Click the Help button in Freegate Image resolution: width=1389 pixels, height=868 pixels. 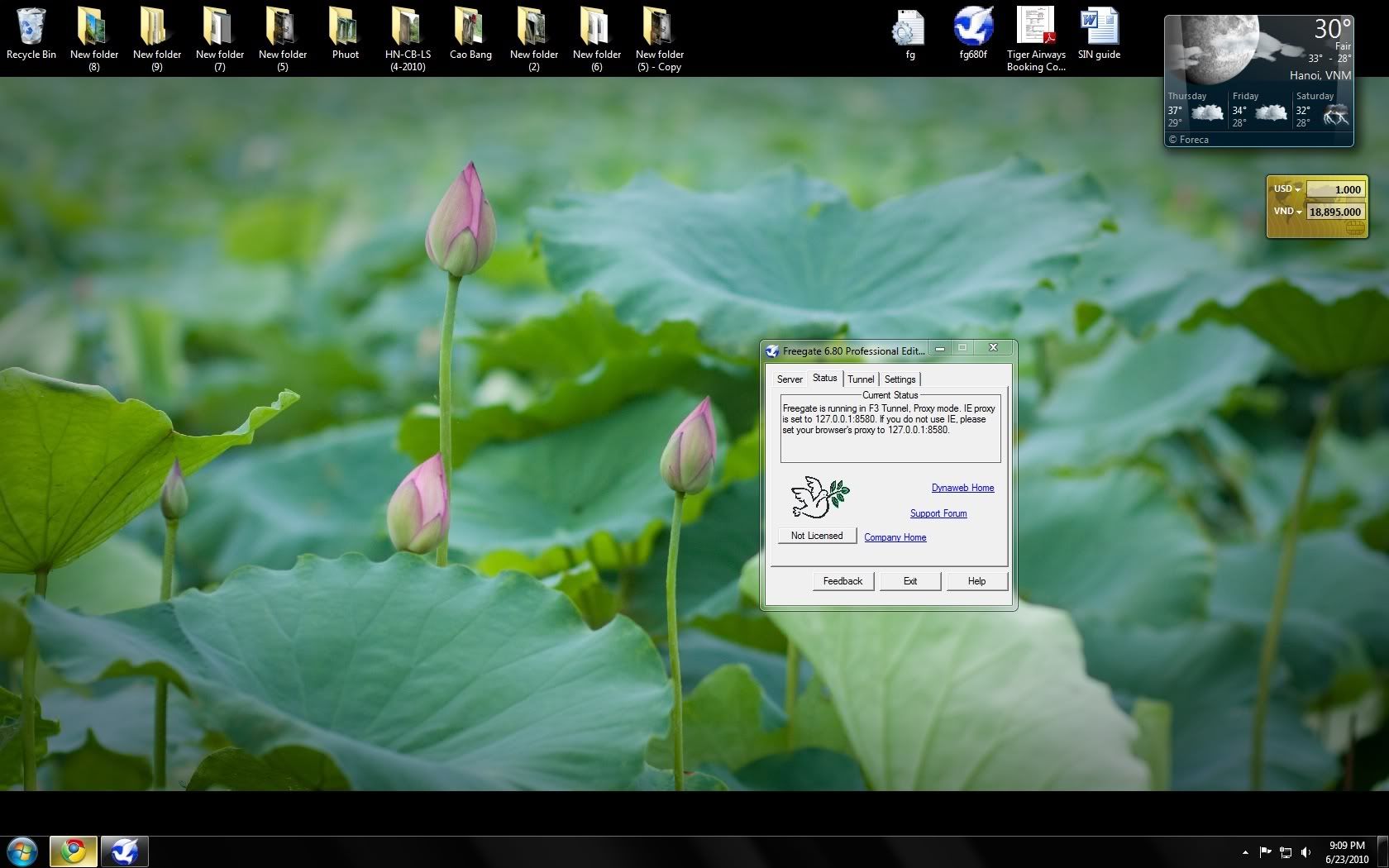point(976,581)
